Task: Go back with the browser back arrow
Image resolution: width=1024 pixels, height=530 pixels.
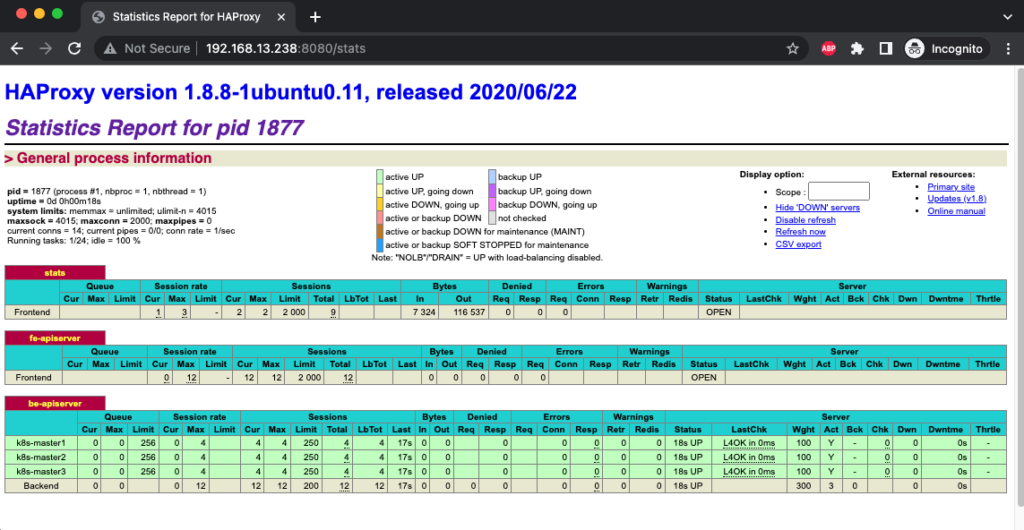Action: tap(18, 48)
